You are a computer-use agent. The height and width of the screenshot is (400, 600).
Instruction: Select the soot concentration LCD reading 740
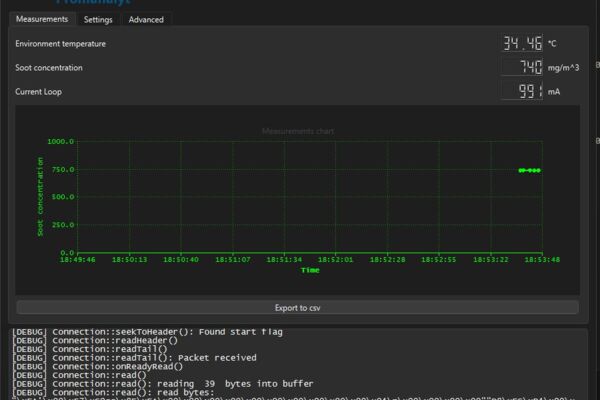pos(522,67)
